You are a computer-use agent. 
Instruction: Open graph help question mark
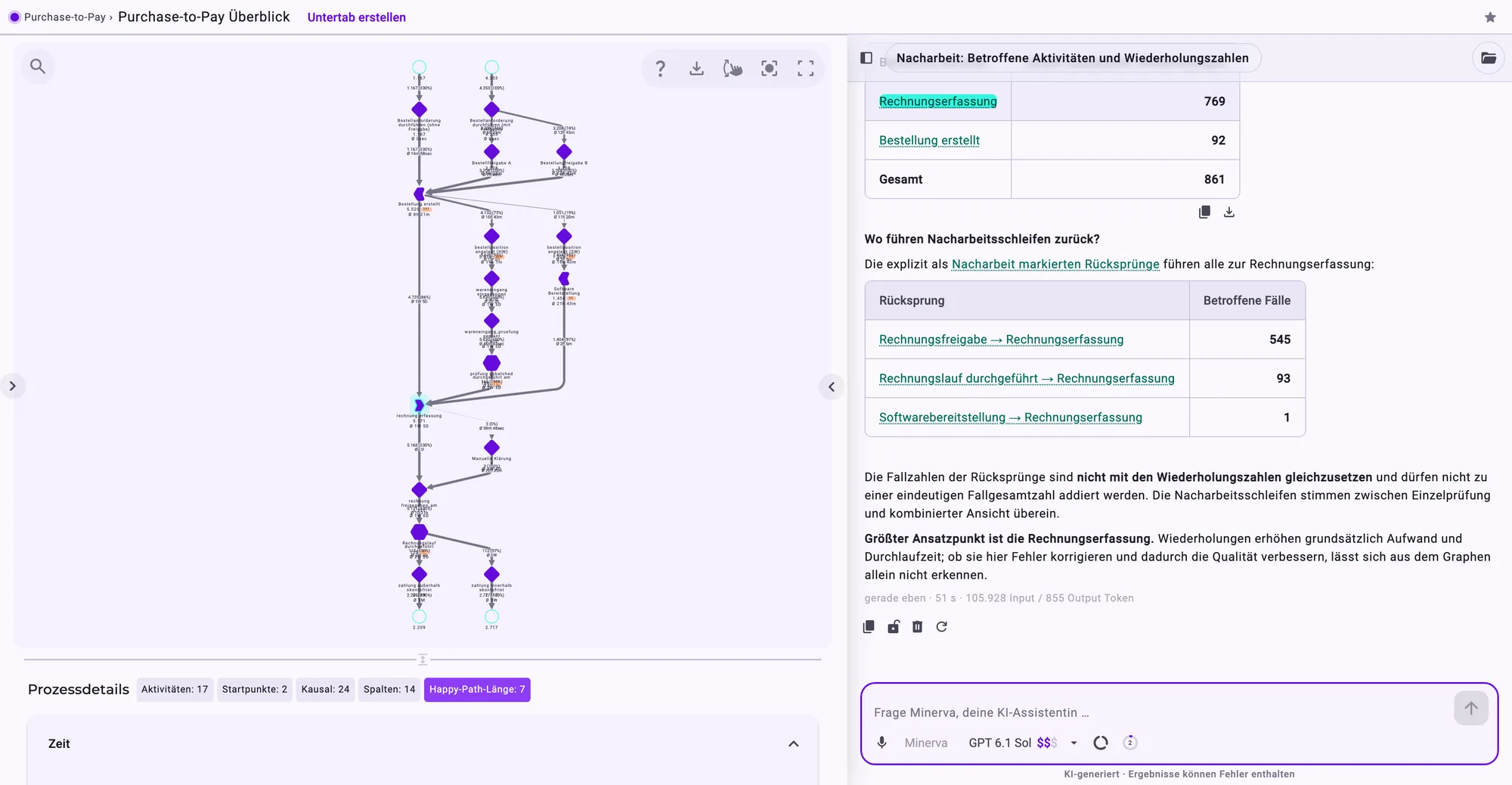(x=660, y=69)
